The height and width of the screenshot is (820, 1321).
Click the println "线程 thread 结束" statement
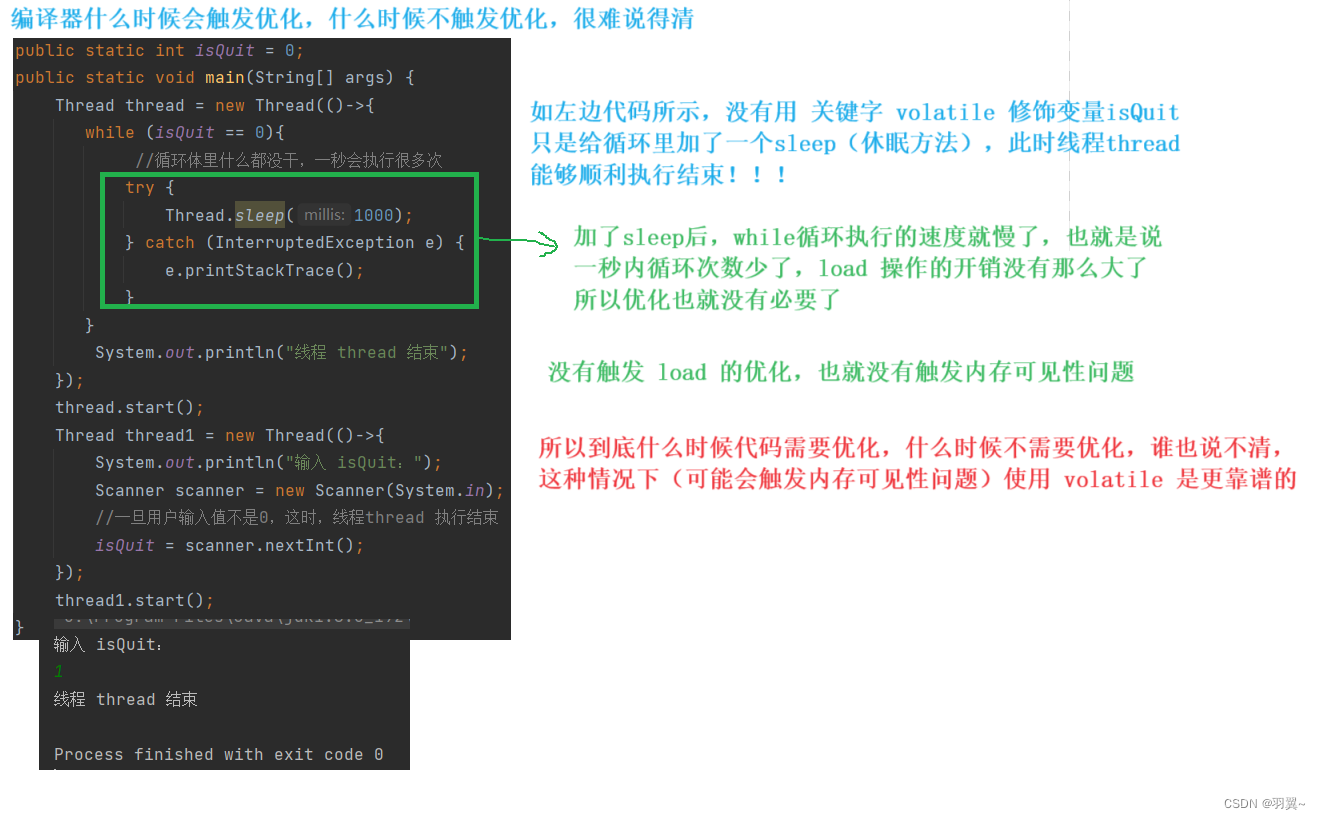[x=281, y=352]
